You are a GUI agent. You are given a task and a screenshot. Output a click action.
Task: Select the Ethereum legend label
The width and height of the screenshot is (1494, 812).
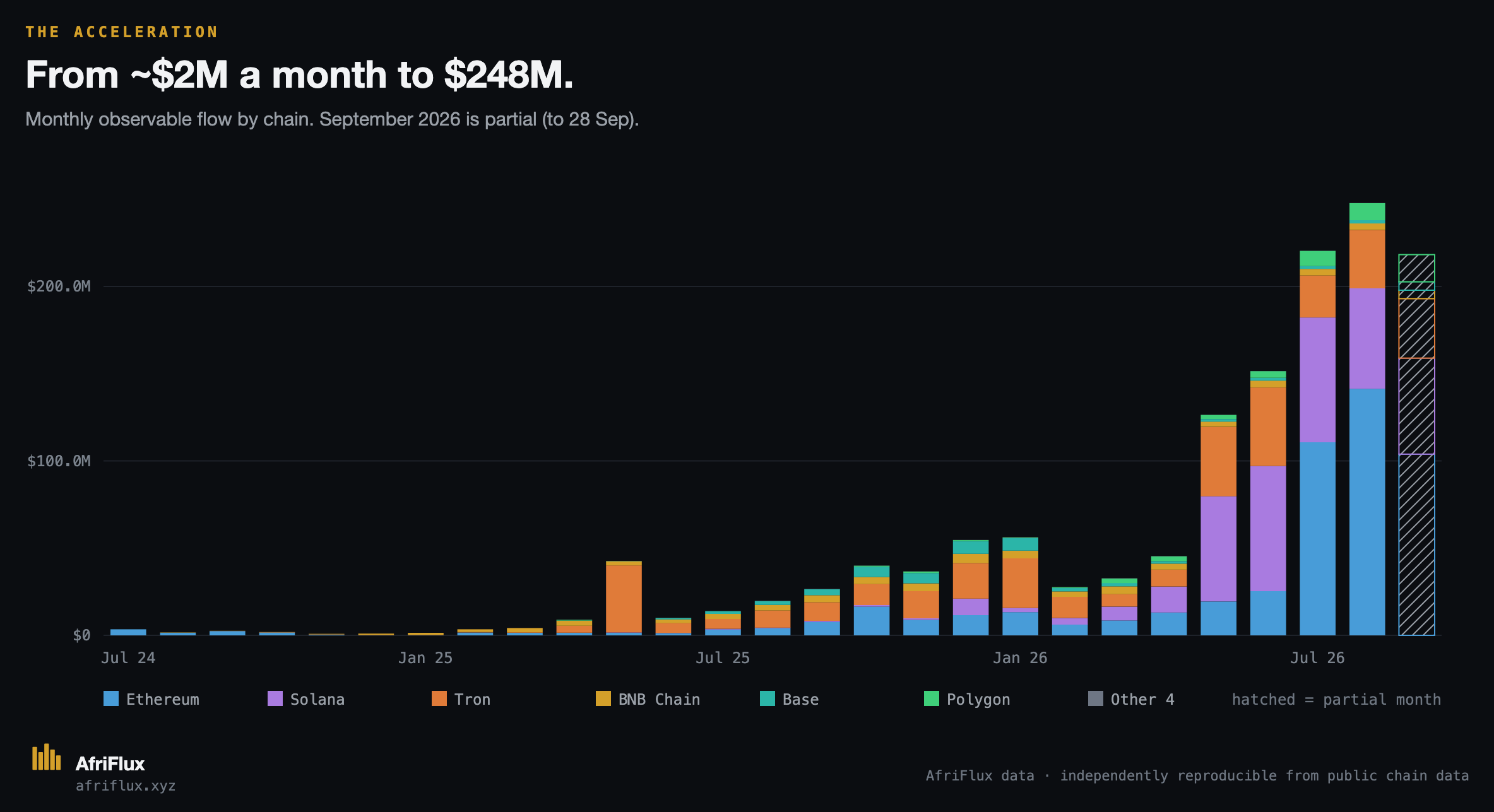pos(163,699)
